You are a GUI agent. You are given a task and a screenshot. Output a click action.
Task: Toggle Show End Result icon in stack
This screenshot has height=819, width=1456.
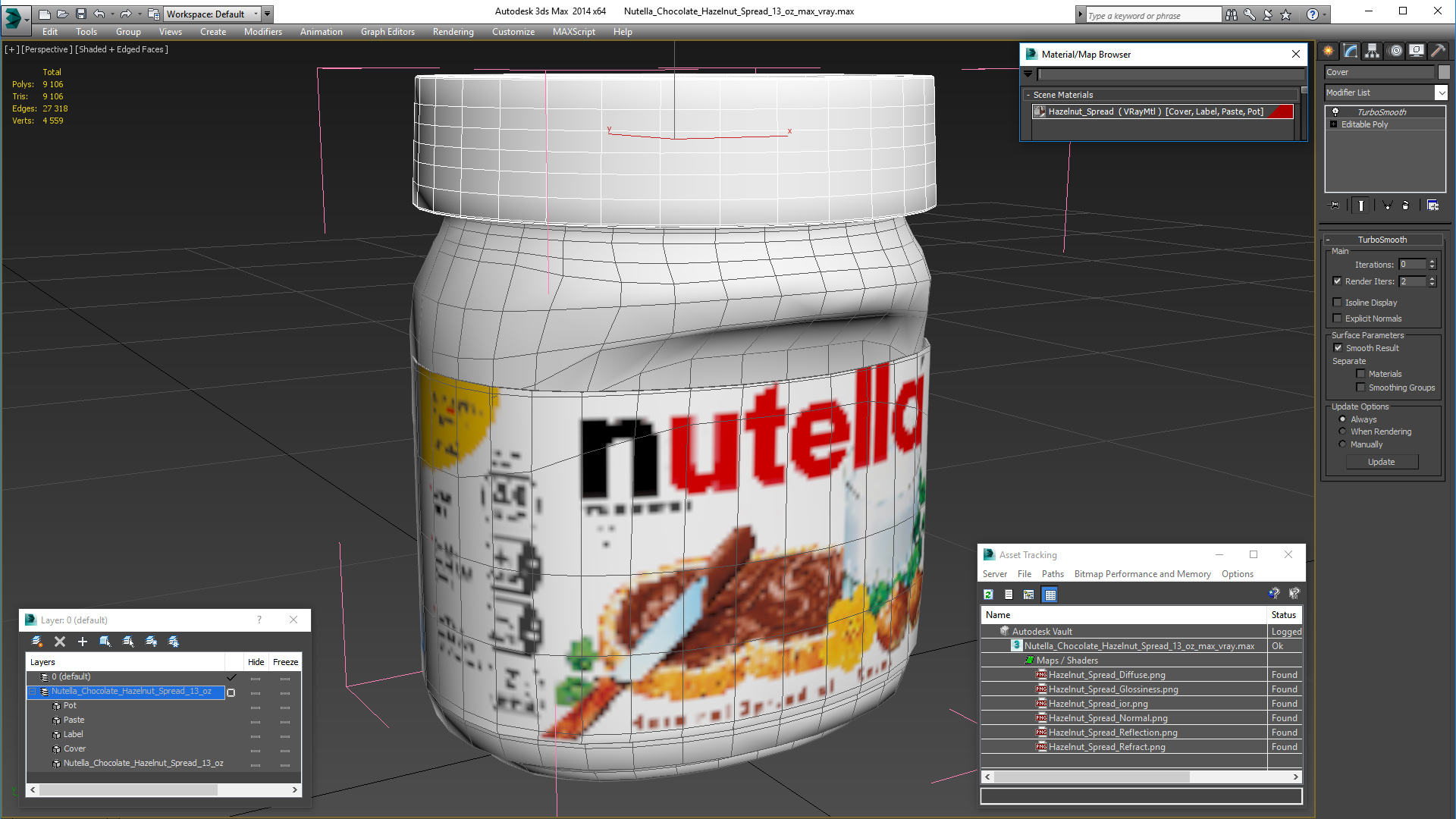pos(1361,205)
